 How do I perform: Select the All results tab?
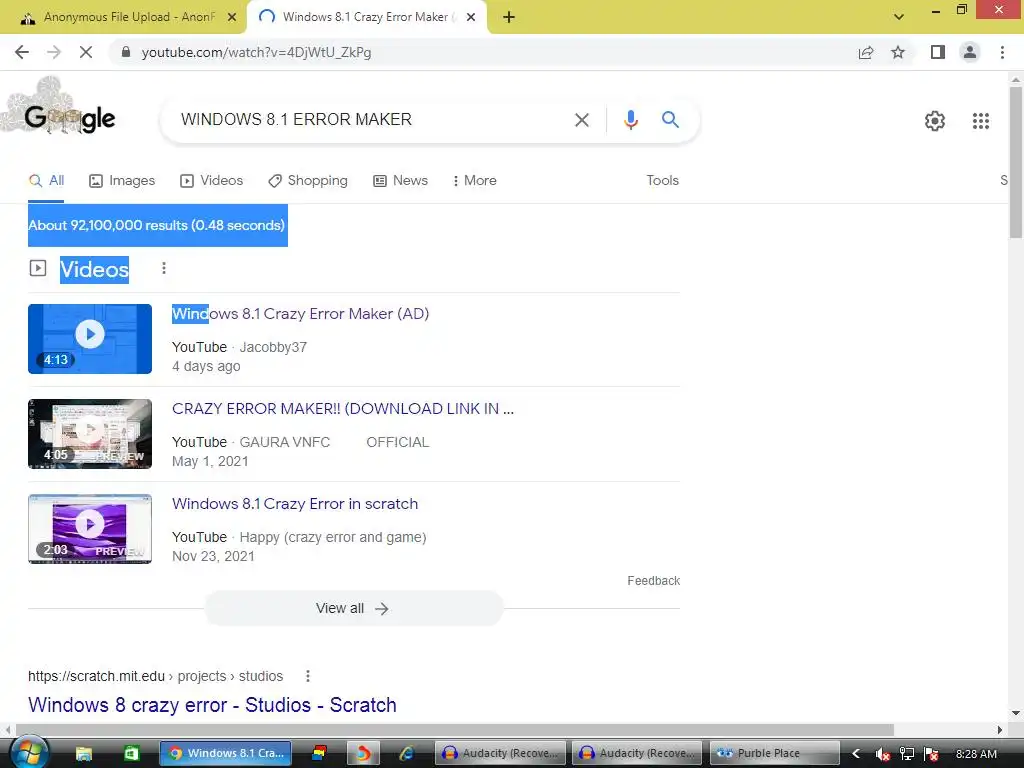coord(46,181)
